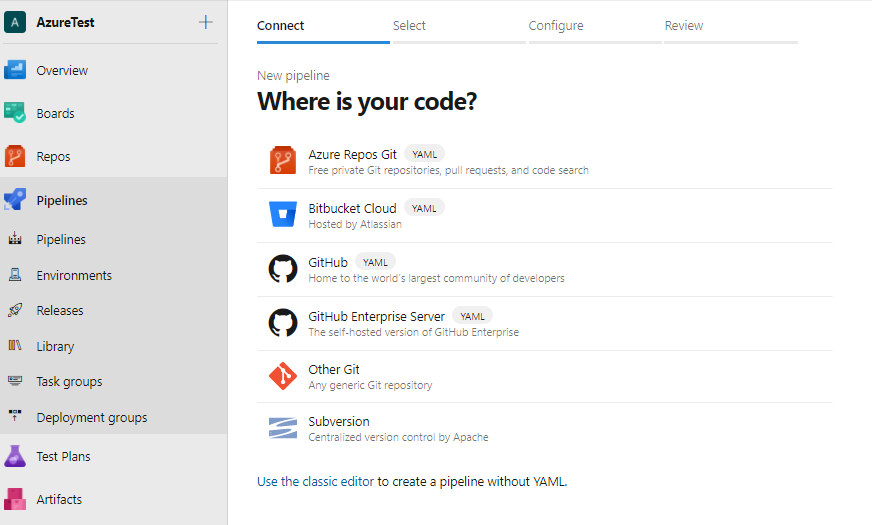This screenshot has width=872, height=525.
Task: Click the Azure Repos Git icon
Action: [283, 161]
